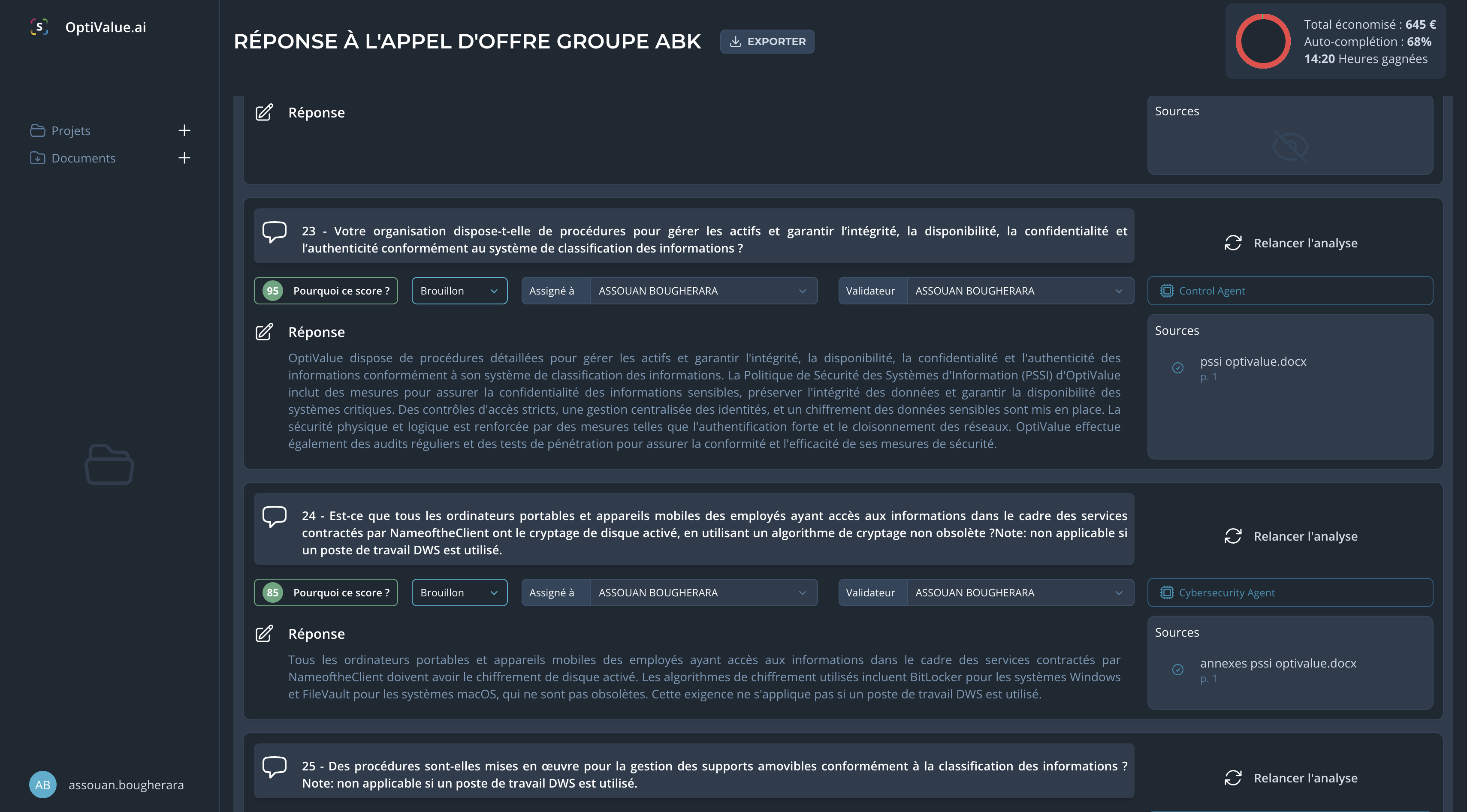Relancer l'analyse for question 25
1467x812 pixels.
[1290, 778]
